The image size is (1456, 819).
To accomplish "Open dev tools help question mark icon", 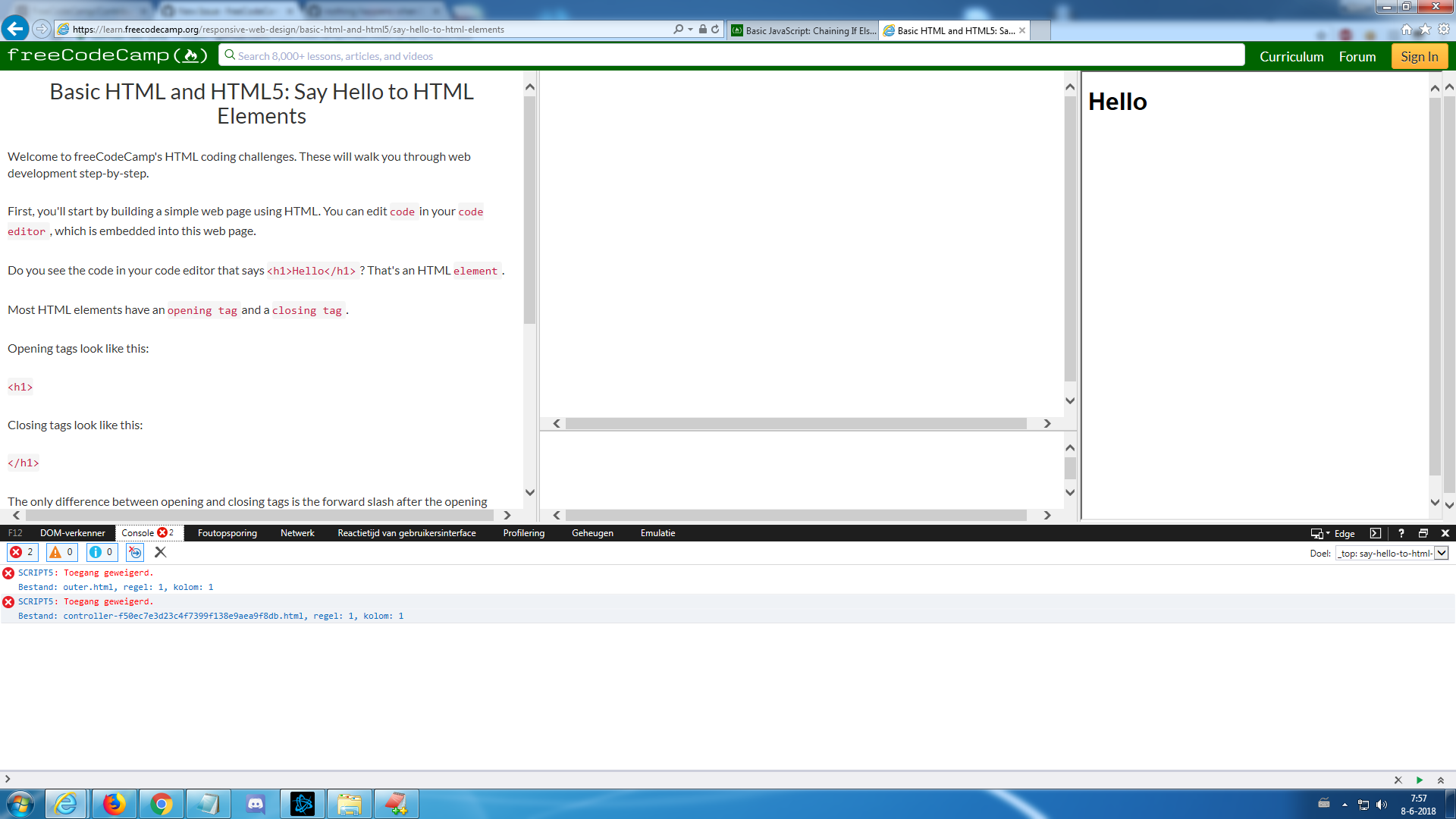I will tap(1401, 533).
